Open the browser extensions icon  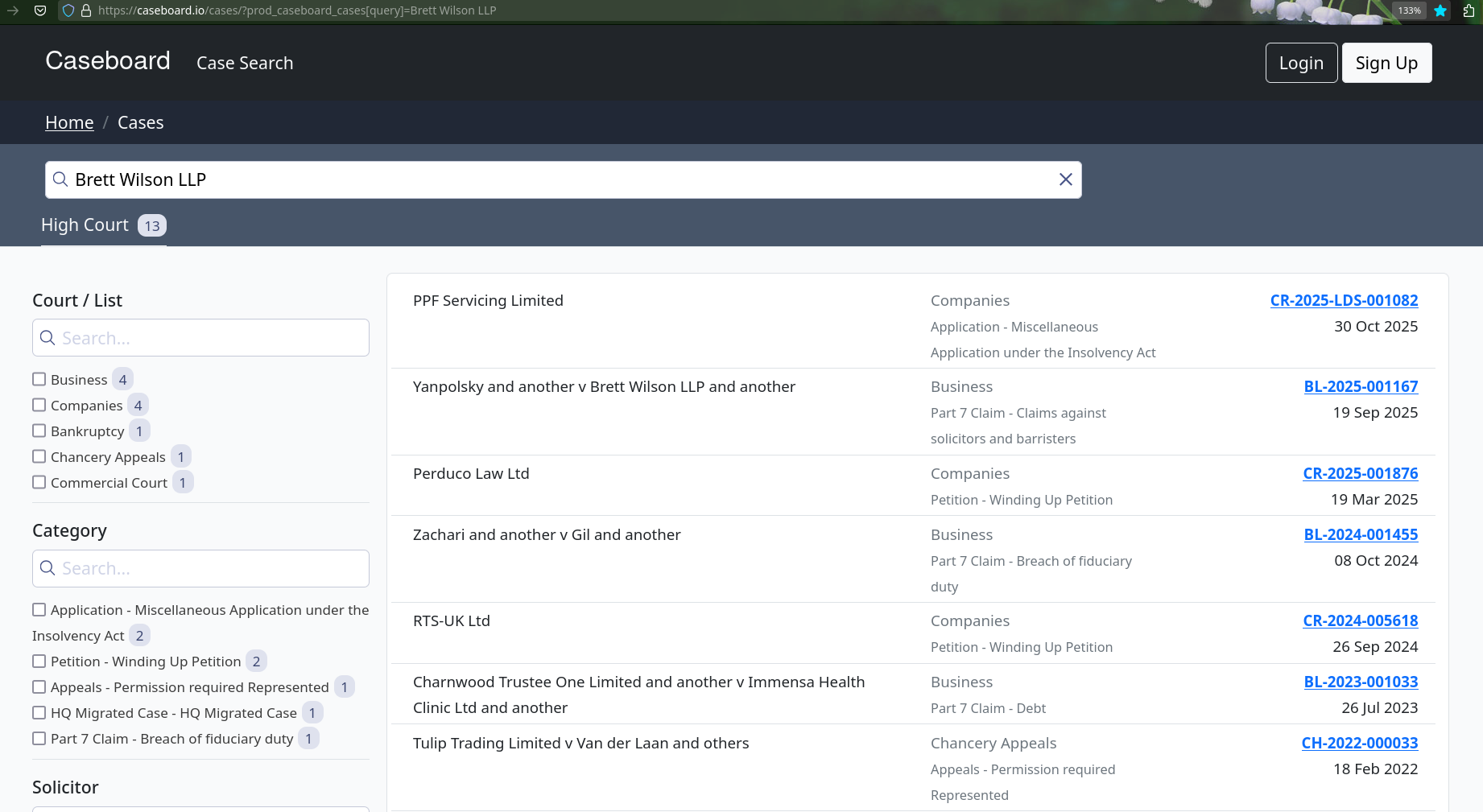click(1469, 10)
